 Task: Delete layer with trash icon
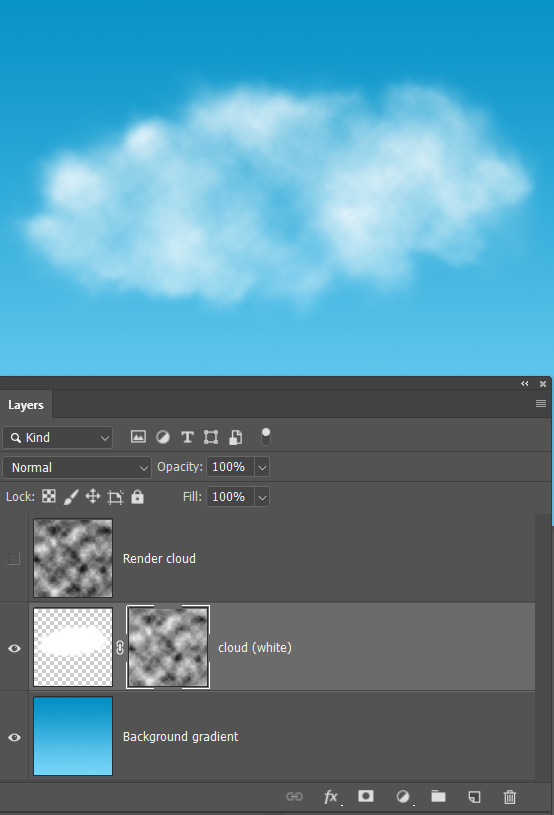[510, 796]
